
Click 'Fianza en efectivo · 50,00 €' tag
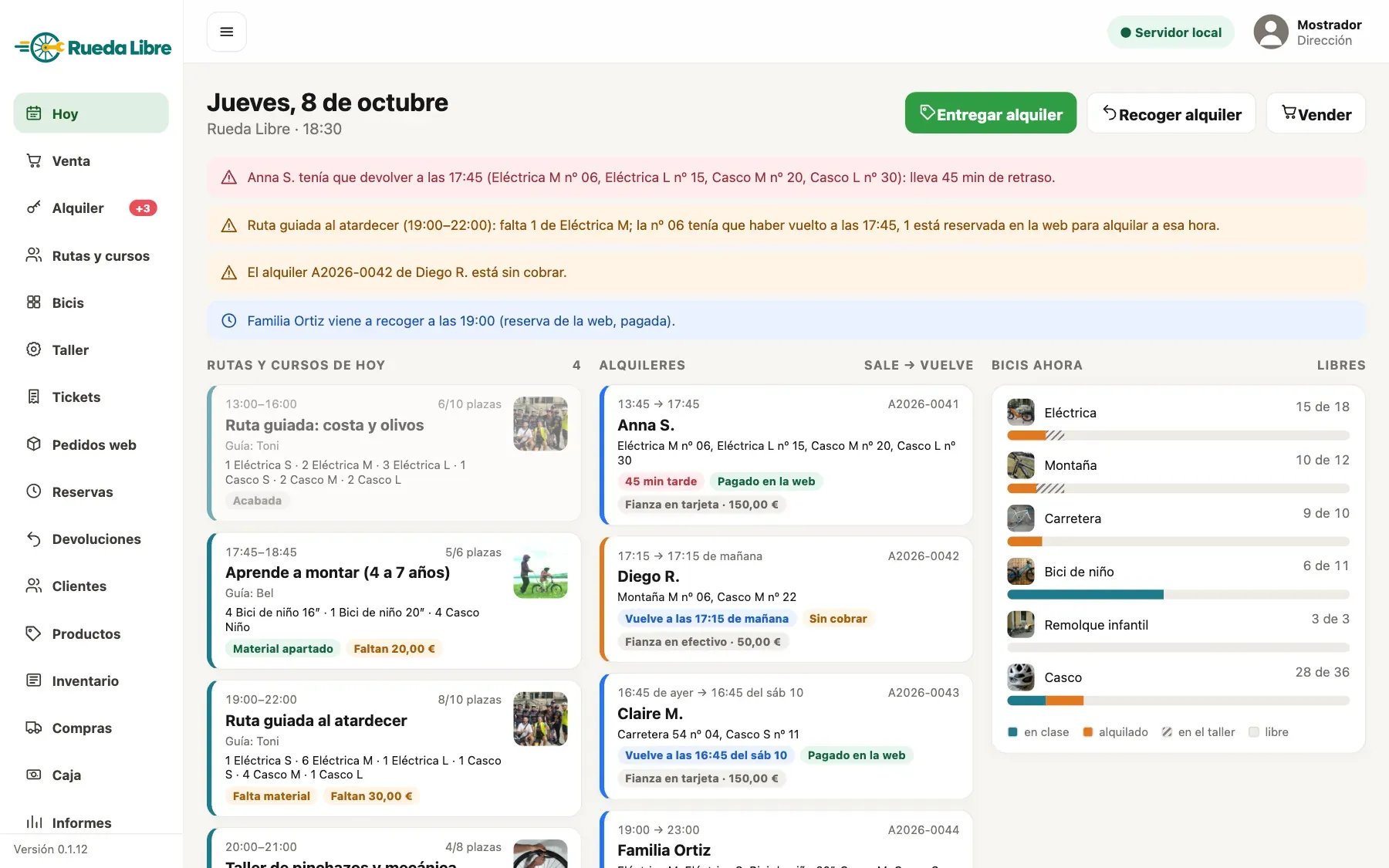(x=703, y=642)
